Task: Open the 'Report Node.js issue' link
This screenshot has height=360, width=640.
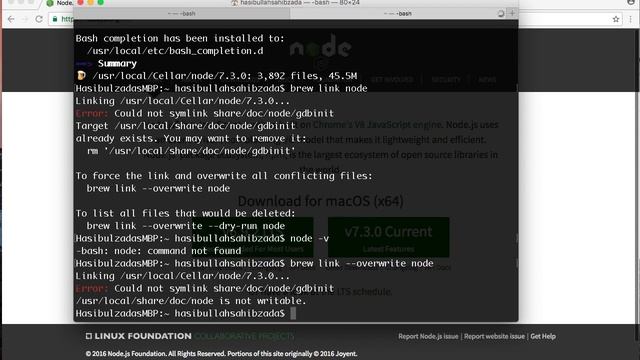Action: pos(428,336)
